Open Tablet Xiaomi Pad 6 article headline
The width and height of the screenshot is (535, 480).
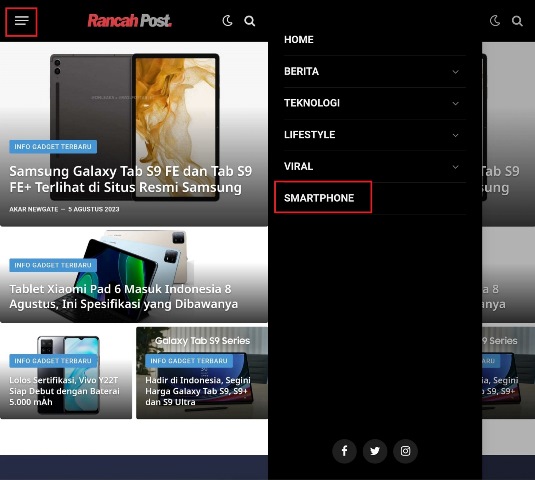pyautogui.click(x=124, y=296)
